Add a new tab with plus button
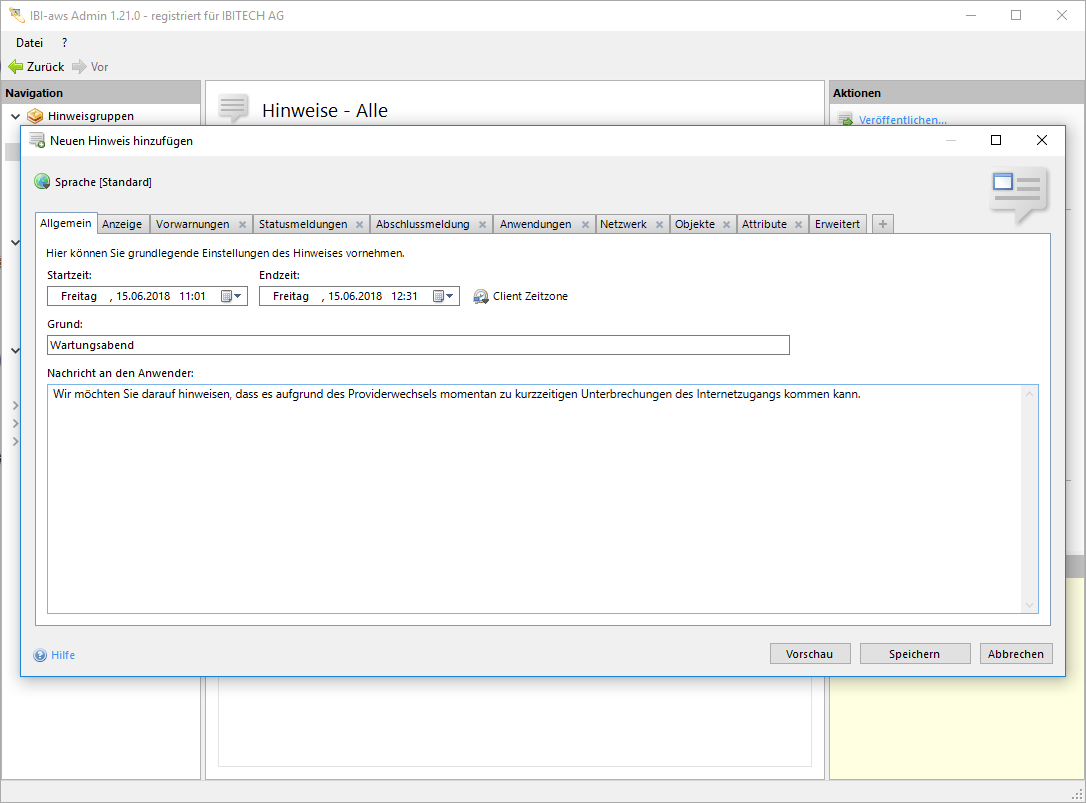The image size is (1086, 803). [882, 224]
